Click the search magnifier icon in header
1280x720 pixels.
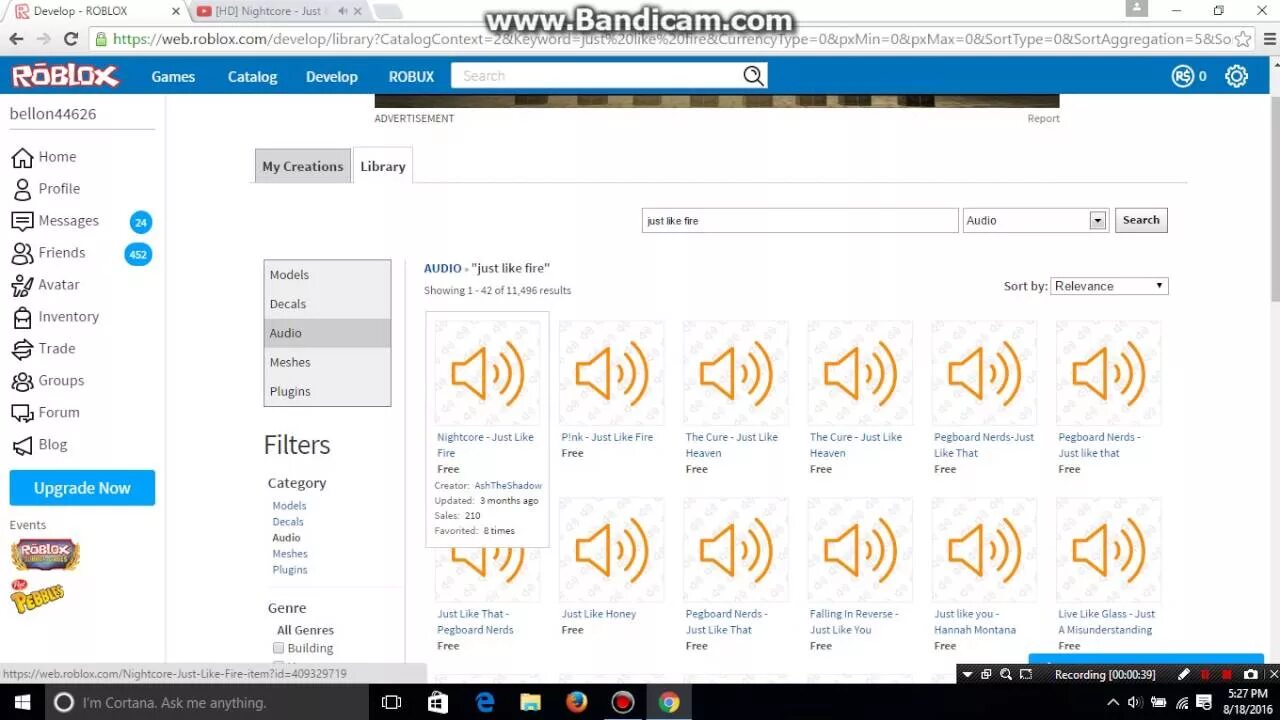click(753, 76)
